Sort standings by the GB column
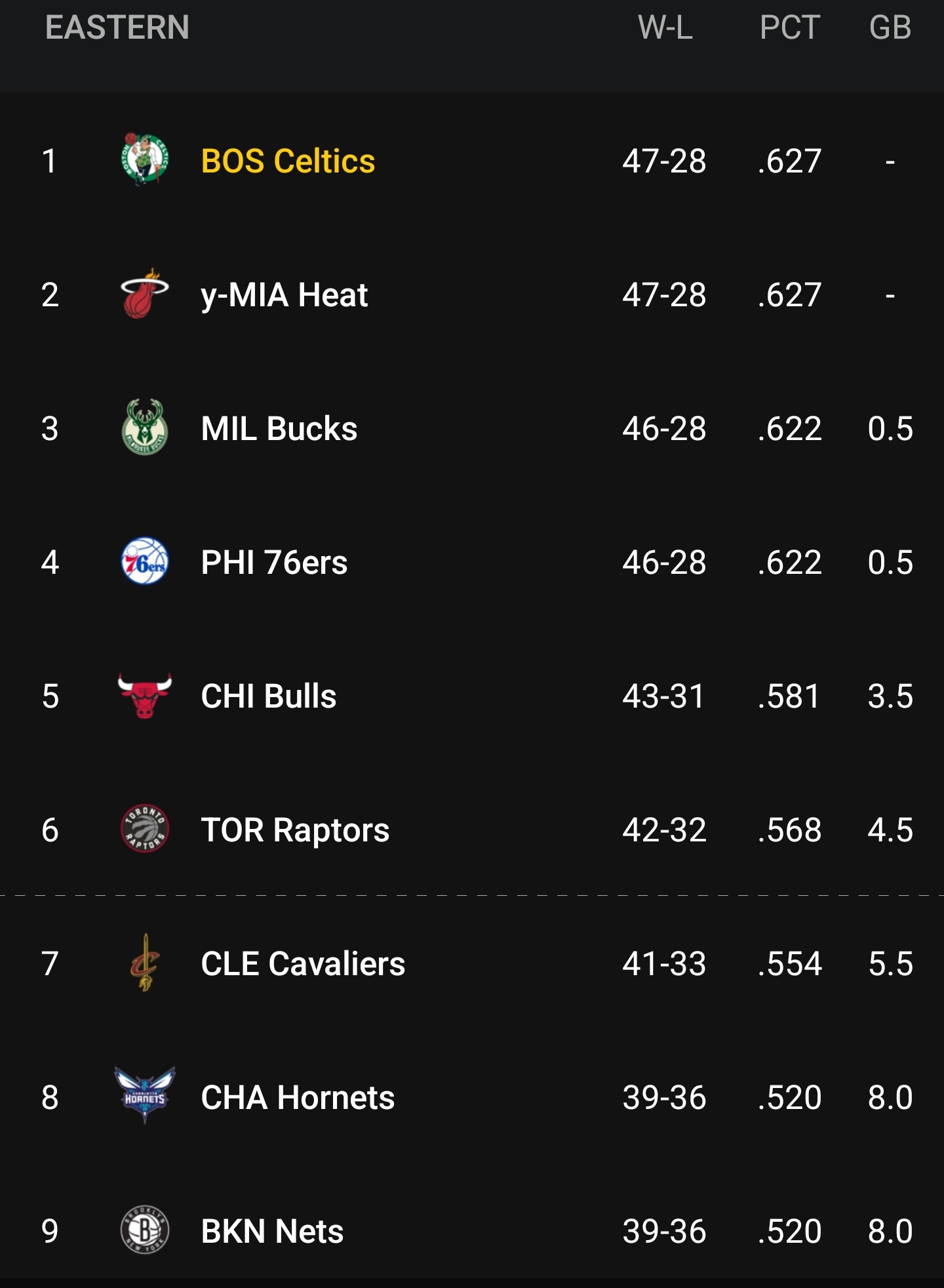Viewport: 944px width, 1288px height. click(x=892, y=28)
